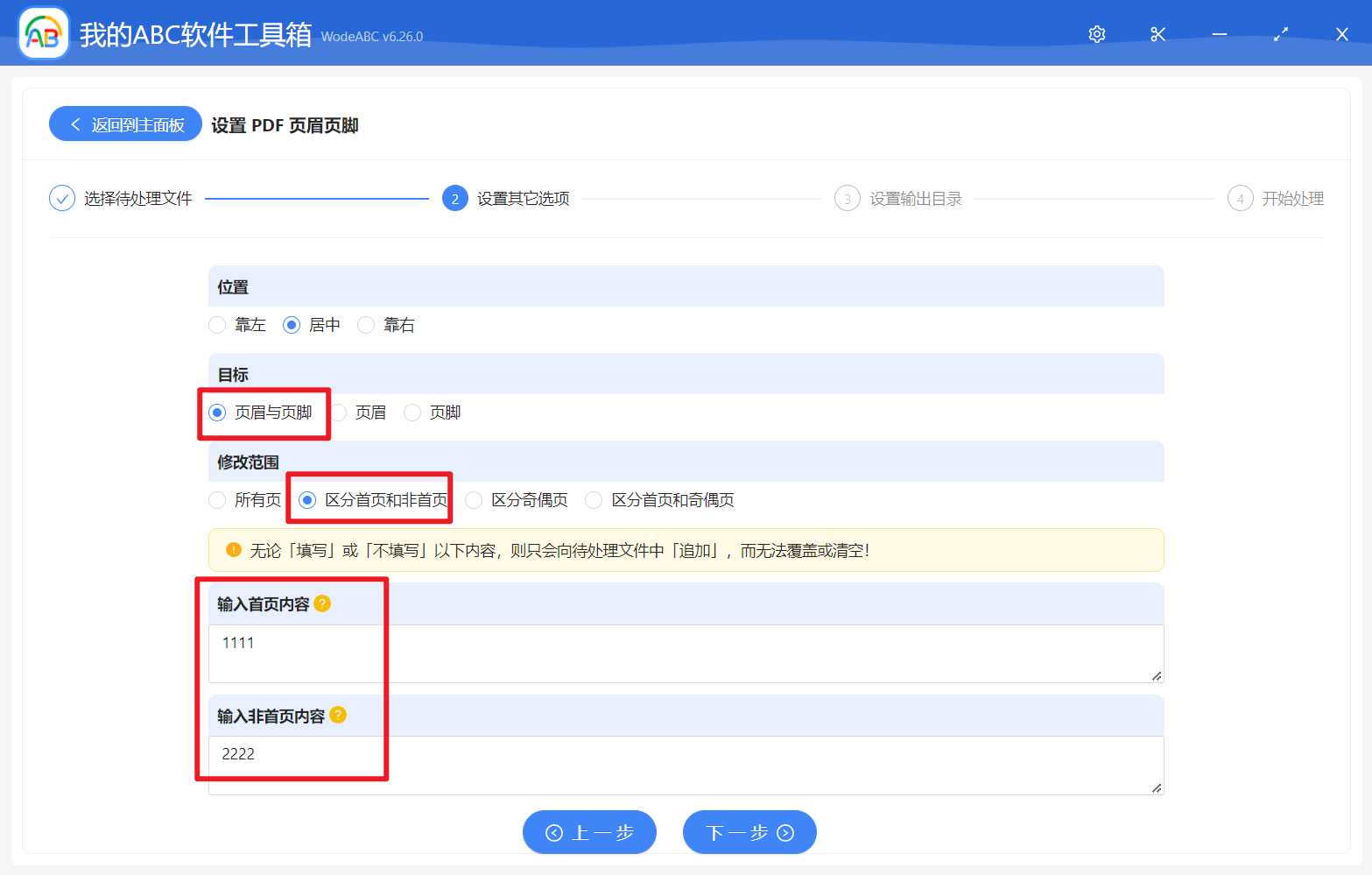Click the WodeABC app logo icon
This screenshot has height=875, width=1372.
pos(44,34)
